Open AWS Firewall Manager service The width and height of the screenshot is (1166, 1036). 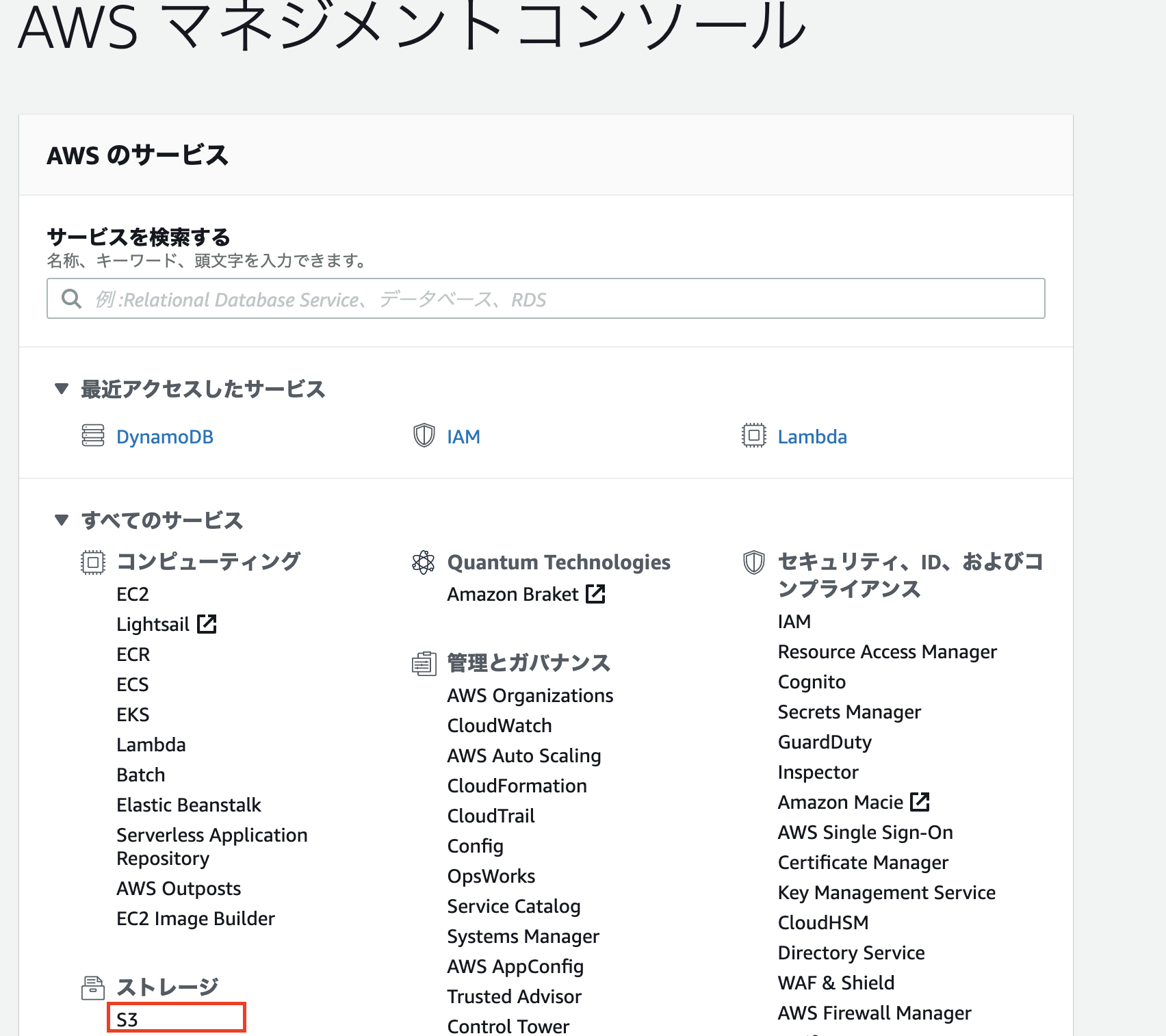(875, 1013)
